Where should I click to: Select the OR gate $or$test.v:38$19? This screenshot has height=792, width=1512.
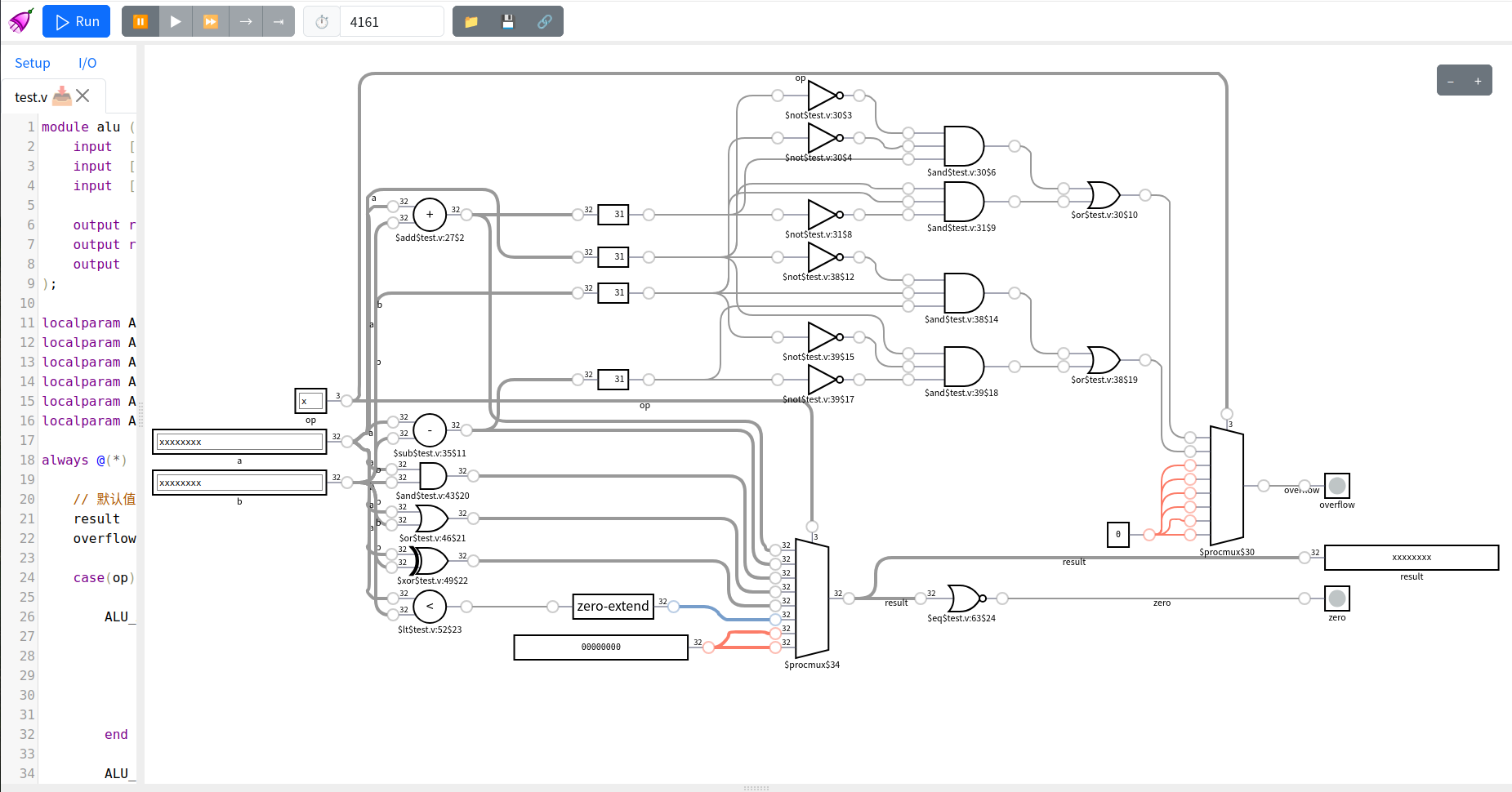coord(1104,360)
